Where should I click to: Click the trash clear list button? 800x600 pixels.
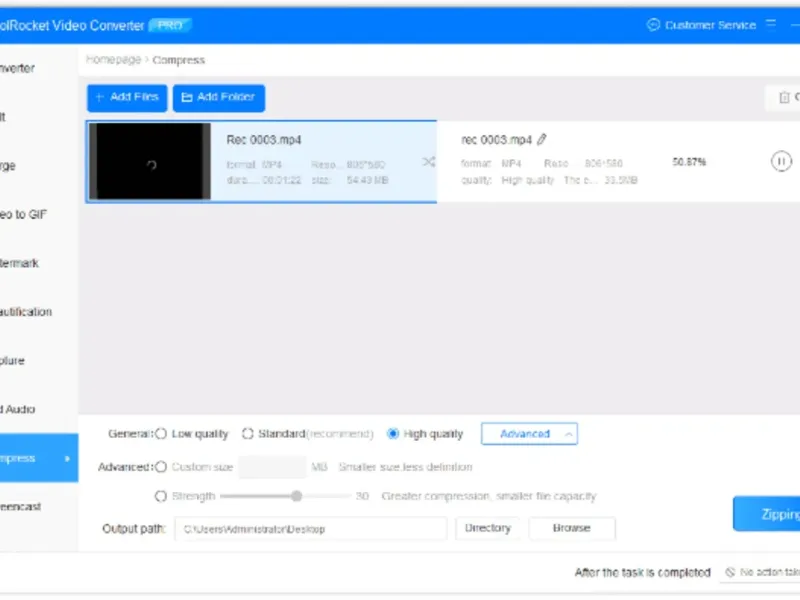(784, 97)
